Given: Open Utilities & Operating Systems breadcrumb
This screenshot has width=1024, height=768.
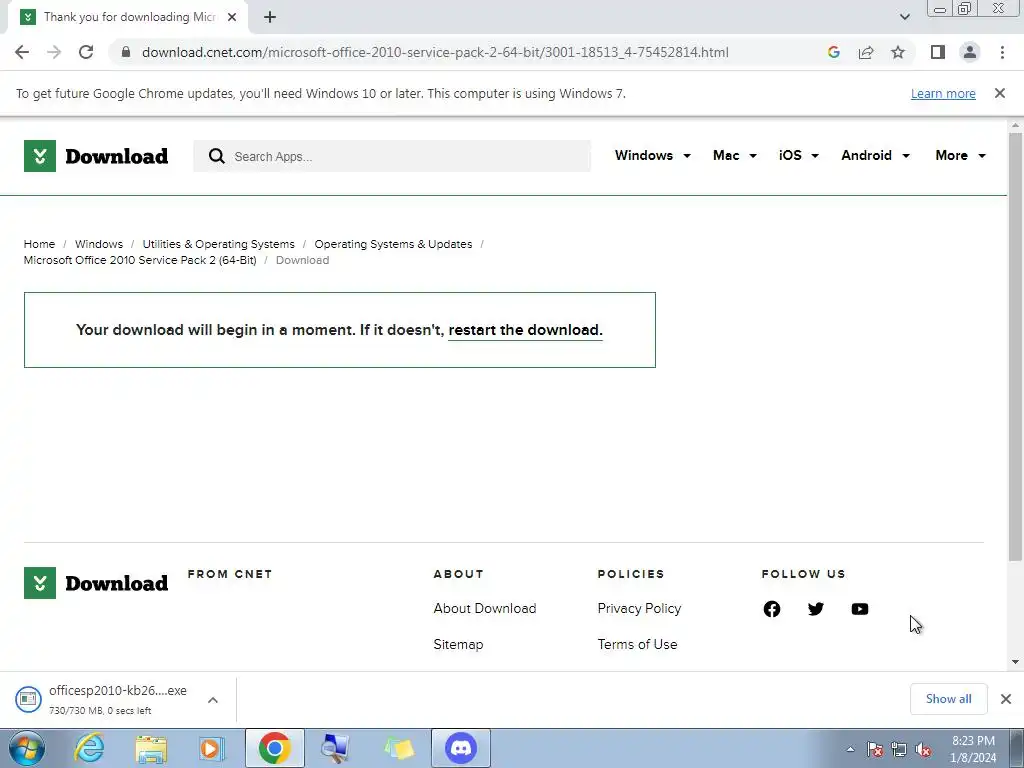Looking at the screenshot, I should click(218, 244).
